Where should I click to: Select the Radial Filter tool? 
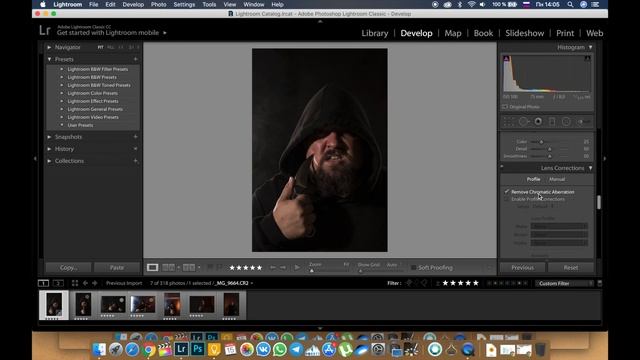point(566,122)
